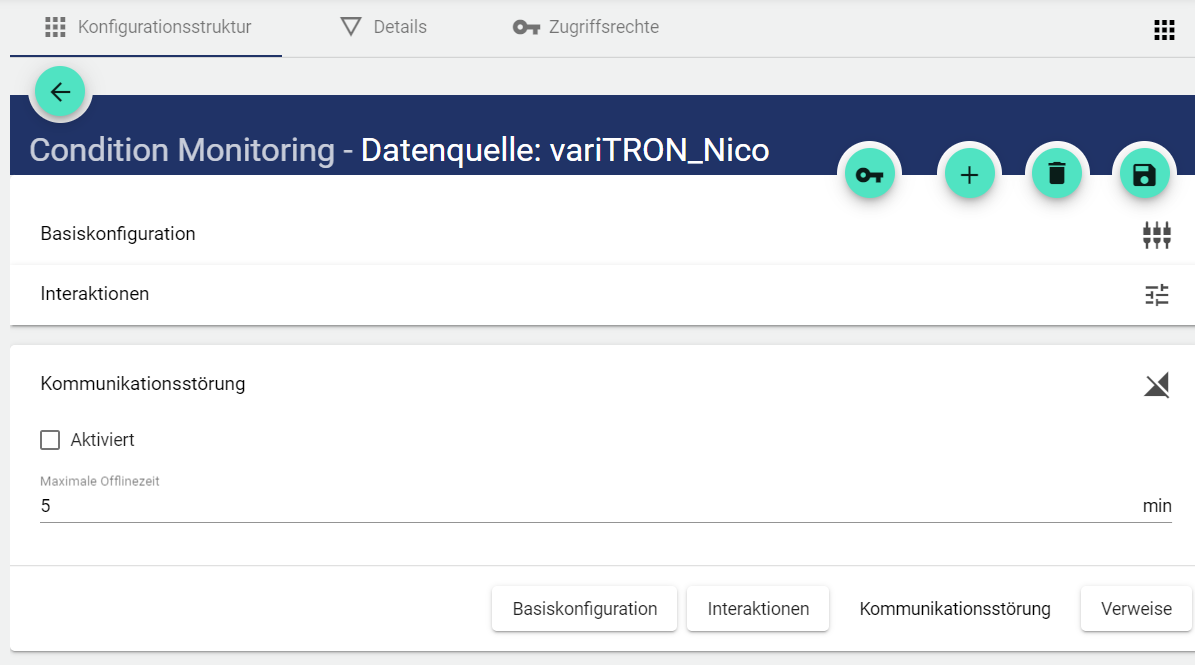This screenshot has width=1195, height=665.
Task: Switch to the Konfigurationsstruktur tab
Action: click(148, 27)
